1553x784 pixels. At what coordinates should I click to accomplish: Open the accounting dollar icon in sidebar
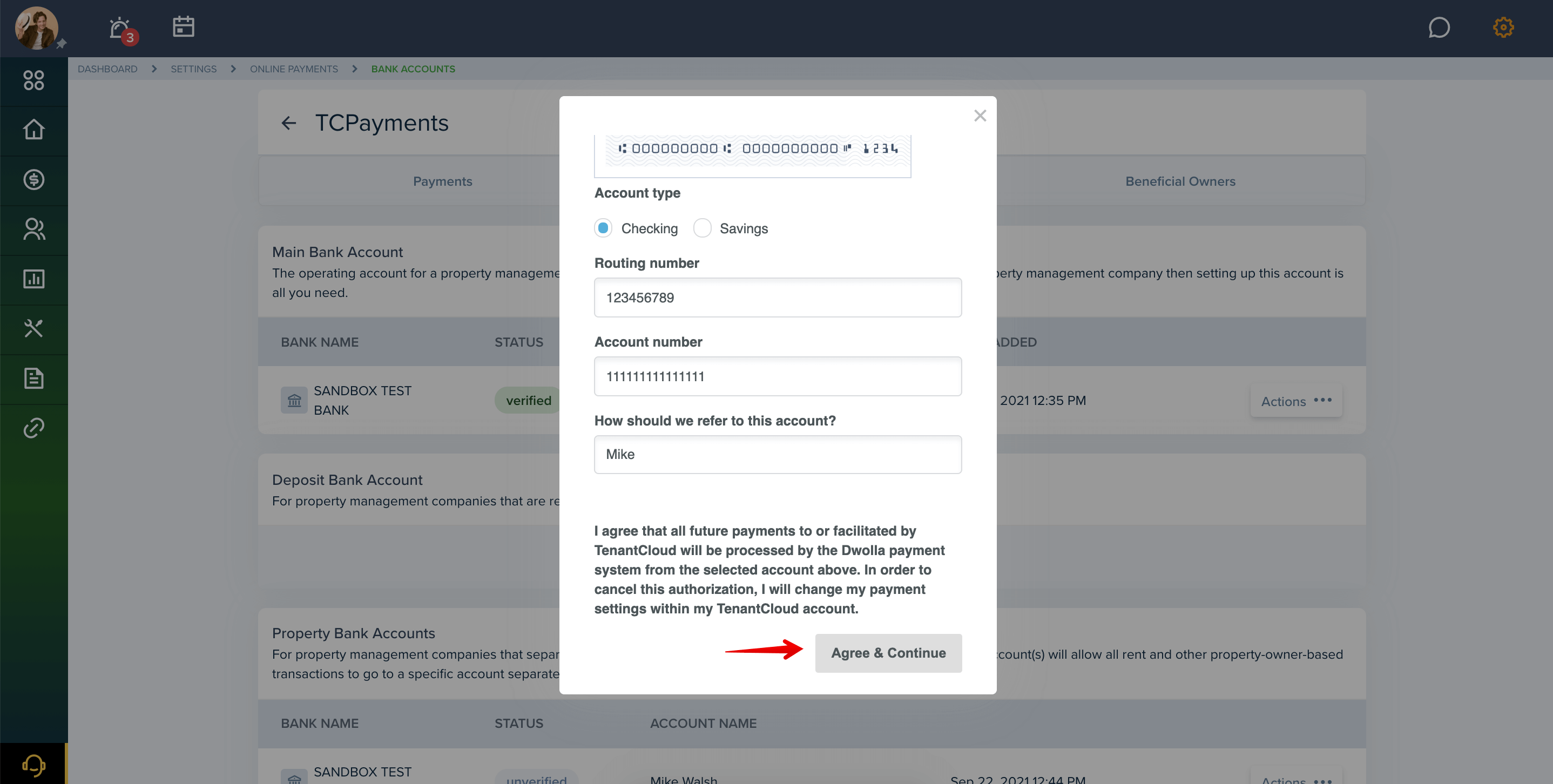[x=34, y=180]
